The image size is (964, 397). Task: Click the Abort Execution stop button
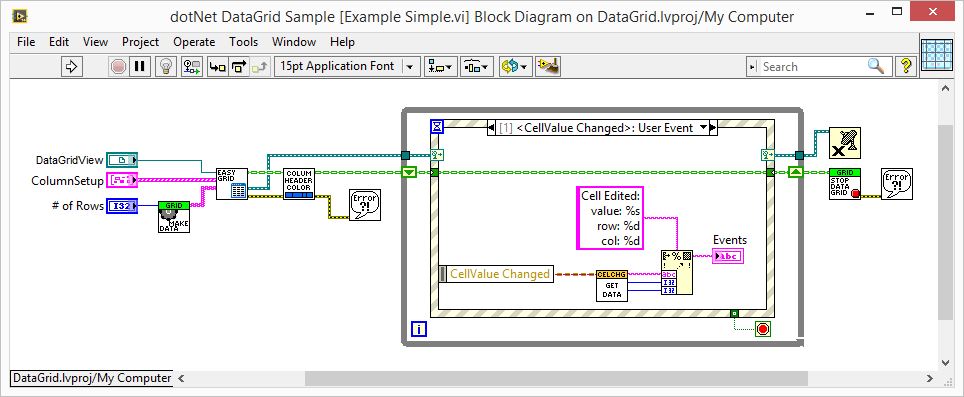point(118,66)
